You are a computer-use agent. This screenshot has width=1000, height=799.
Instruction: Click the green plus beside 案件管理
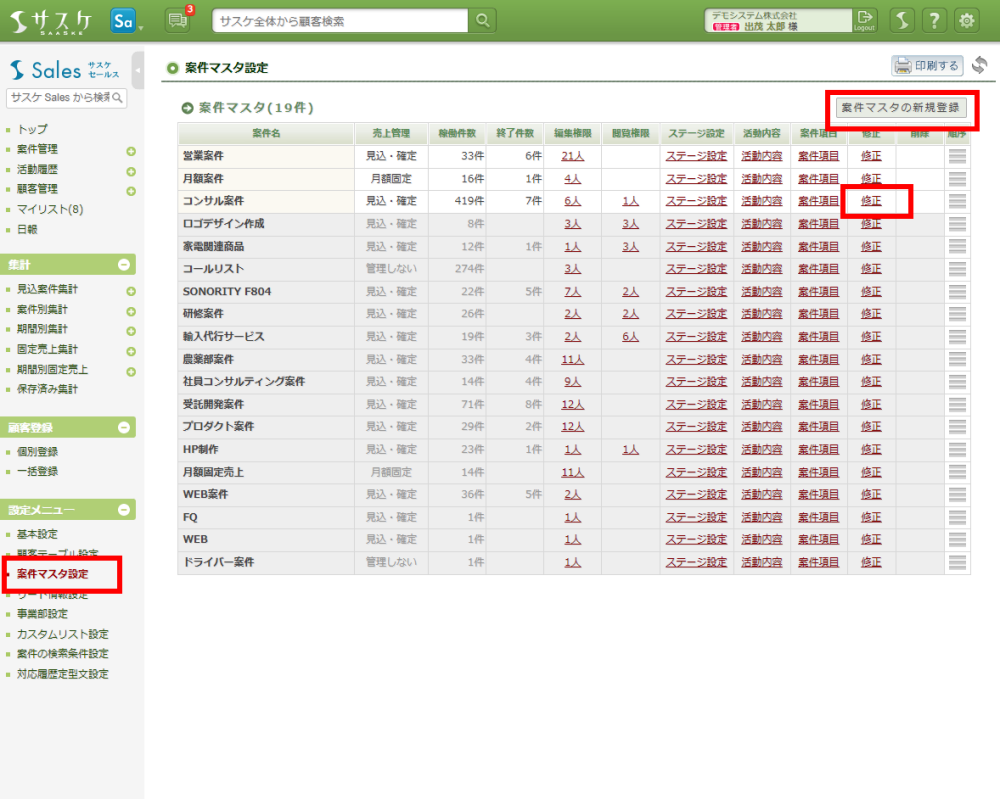(130, 150)
